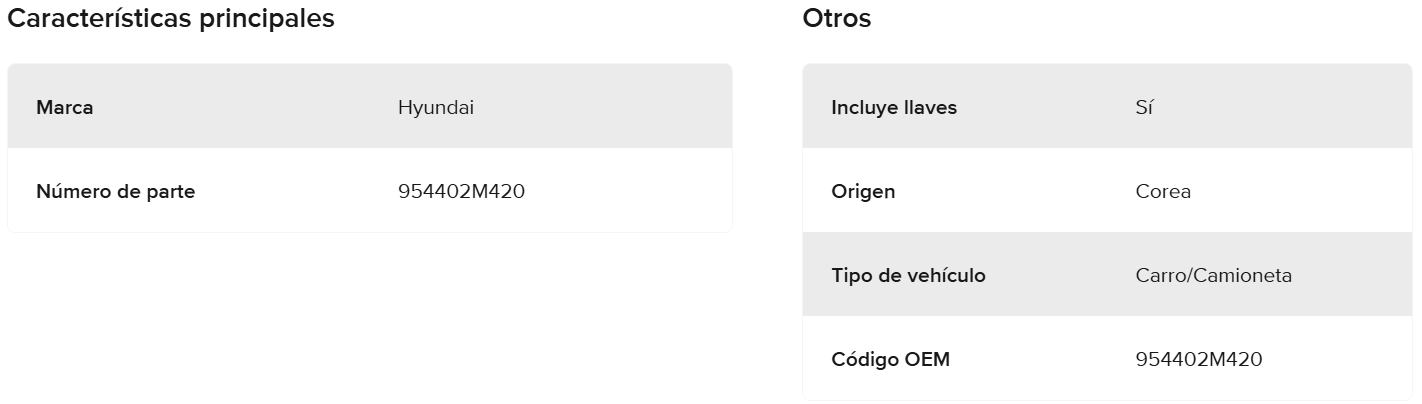Select the Código OEM label
This screenshot has height=404, width=1422.
tap(890, 360)
